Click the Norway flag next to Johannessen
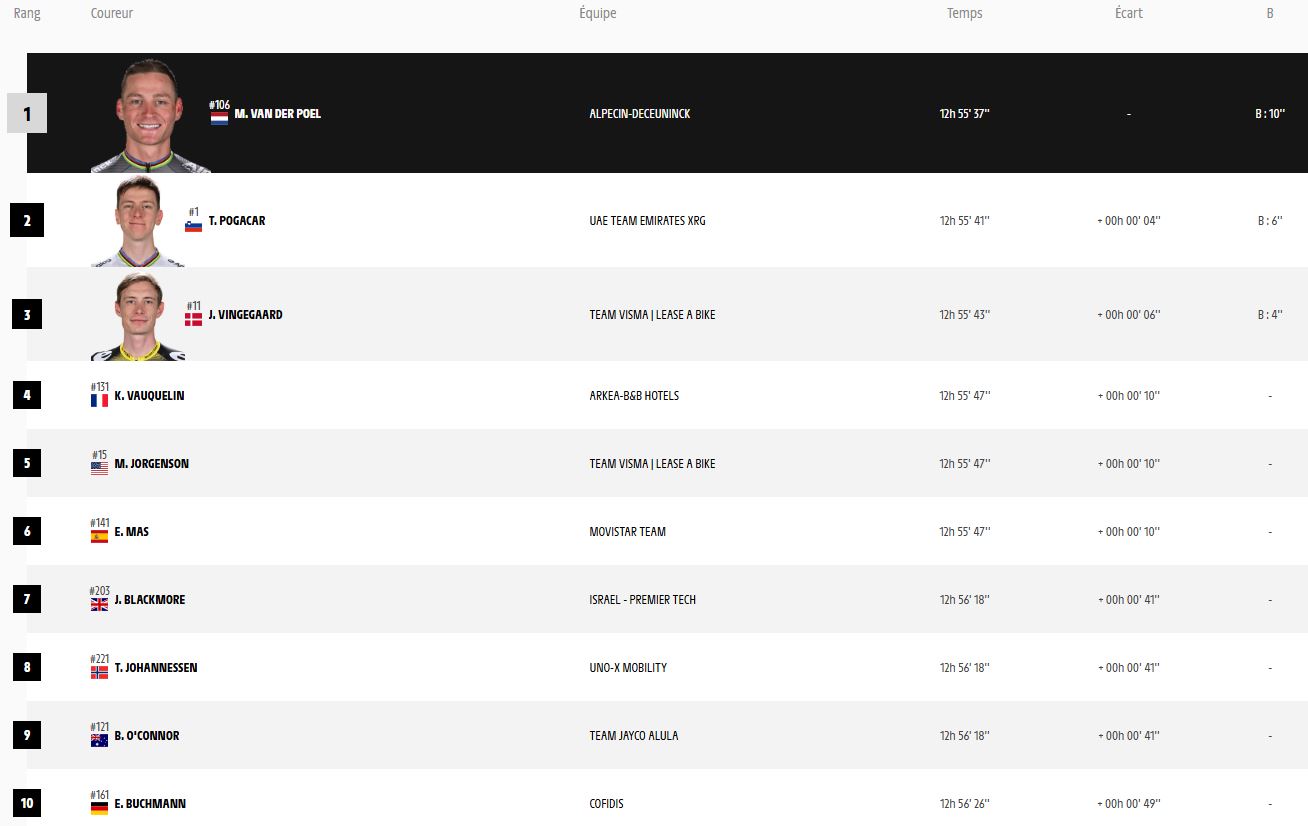Screen dimensions: 1308x826 pos(99,672)
